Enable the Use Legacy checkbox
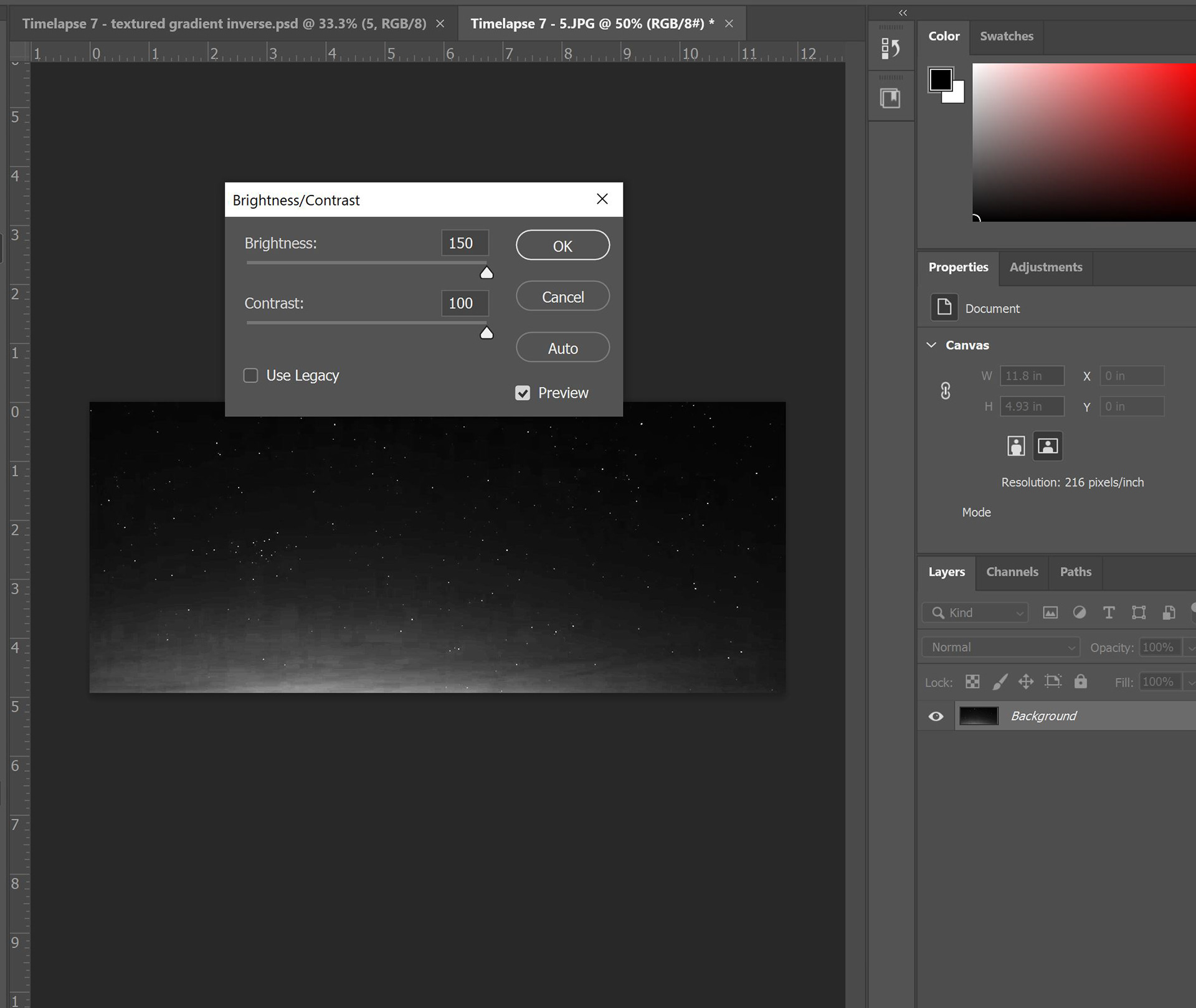 250,376
